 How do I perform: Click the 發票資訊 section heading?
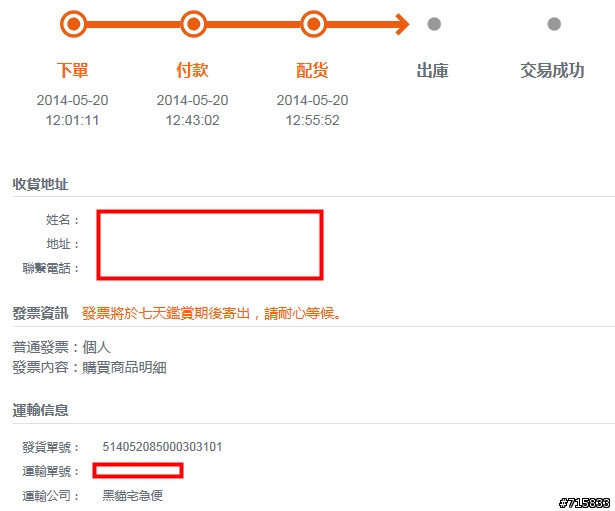tap(40, 313)
